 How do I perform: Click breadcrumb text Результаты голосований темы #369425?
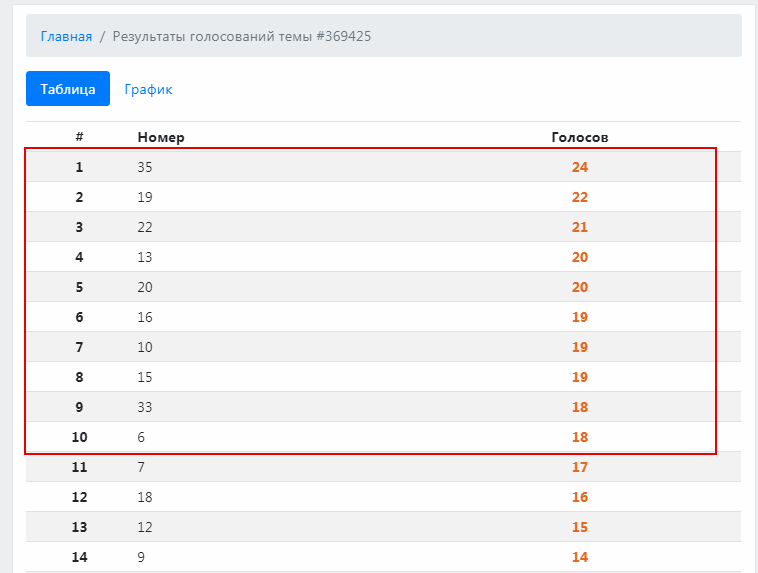click(x=242, y=36)
